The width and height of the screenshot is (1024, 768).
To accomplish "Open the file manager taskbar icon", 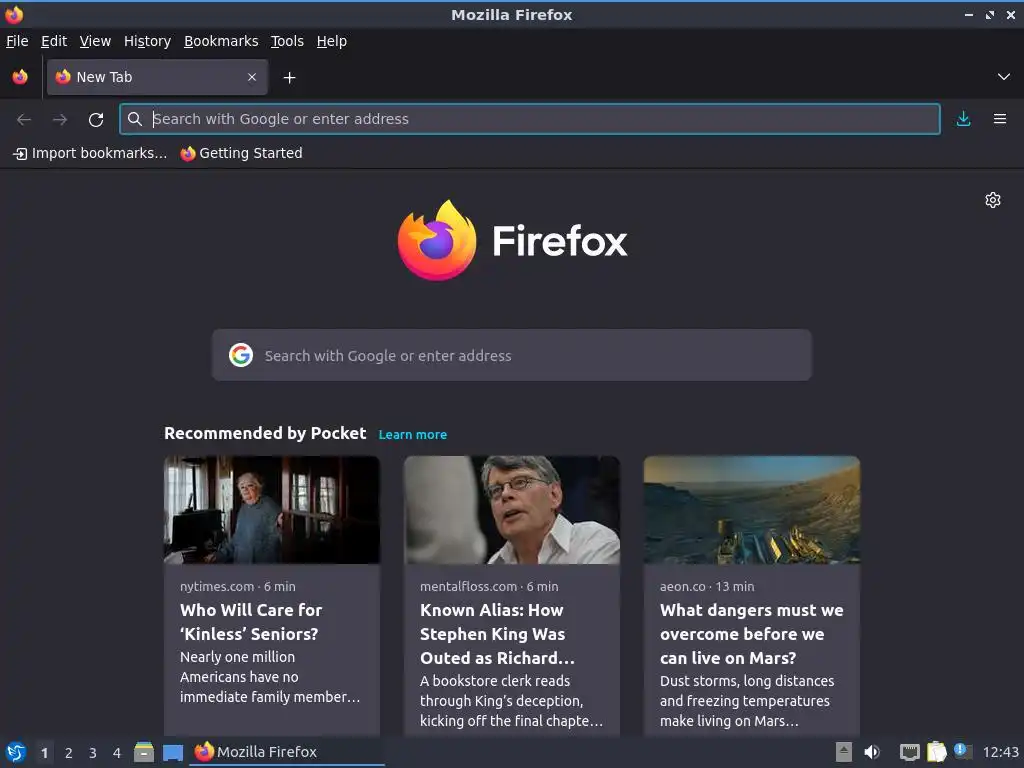I will (x=144, y=752).
